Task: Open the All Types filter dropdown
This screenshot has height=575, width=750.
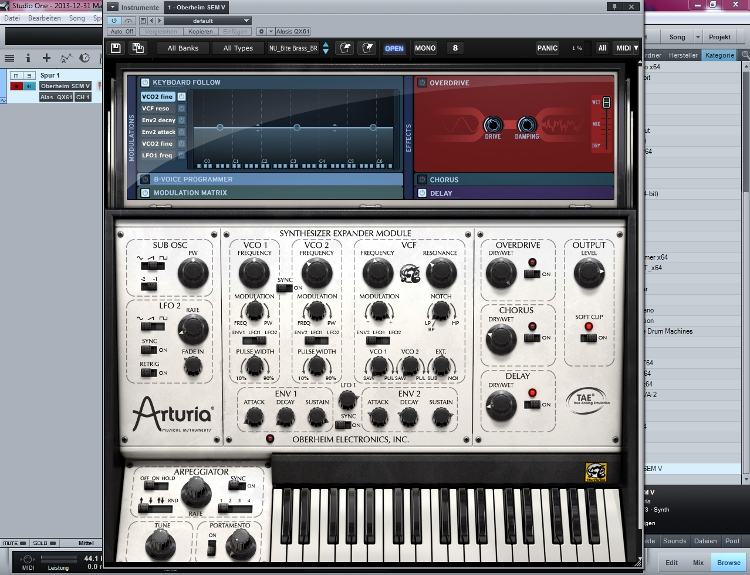Action: pyautogui.click(x=238, y=48)
